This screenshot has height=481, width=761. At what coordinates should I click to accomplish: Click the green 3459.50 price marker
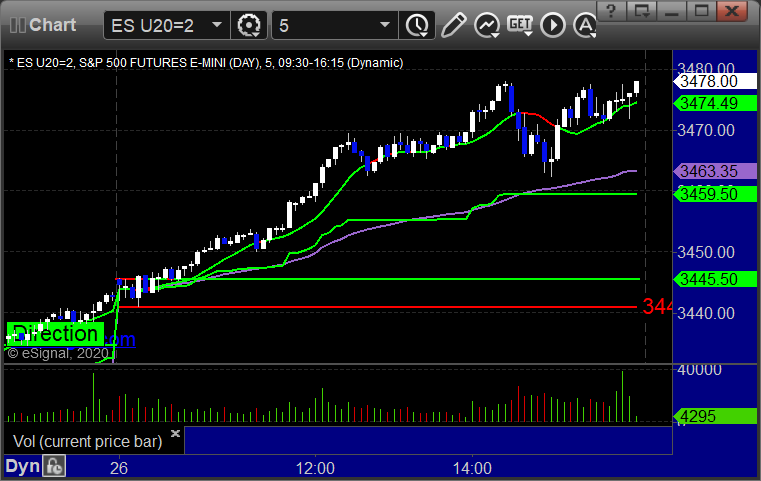pyautogui.click(x=715, y=194)
